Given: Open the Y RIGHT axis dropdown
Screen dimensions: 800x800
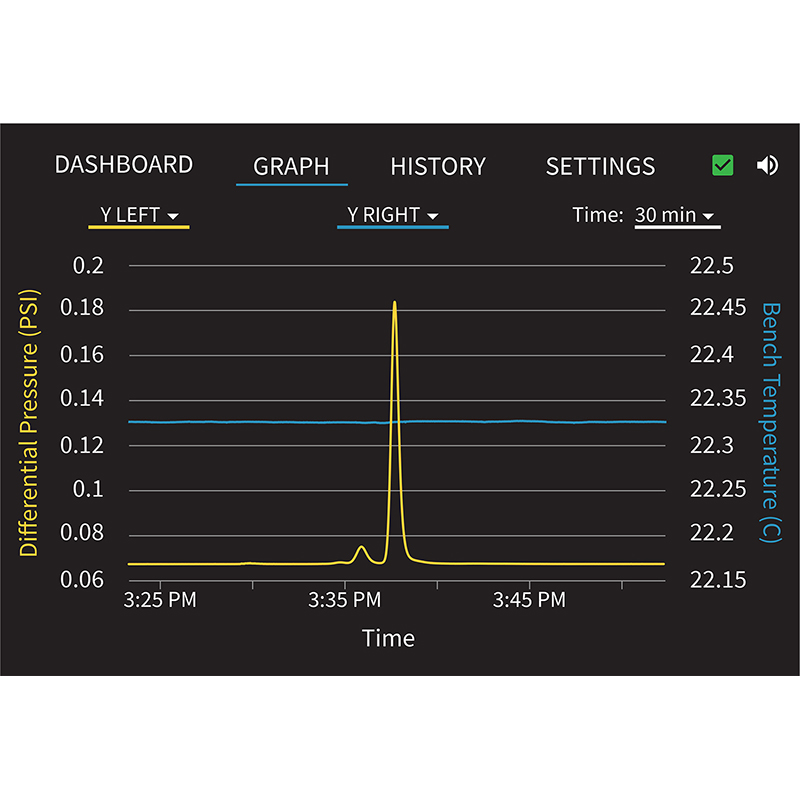Looking at the screenshot, I should (x=393, y=216).
